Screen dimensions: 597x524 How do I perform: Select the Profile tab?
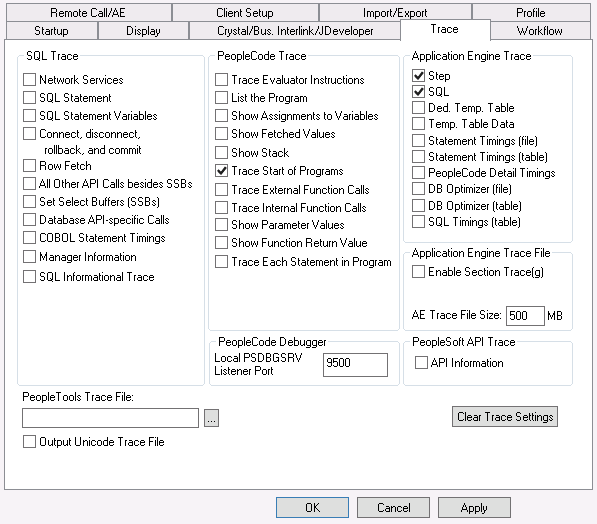pyautogui.click(x=531, y=13)
